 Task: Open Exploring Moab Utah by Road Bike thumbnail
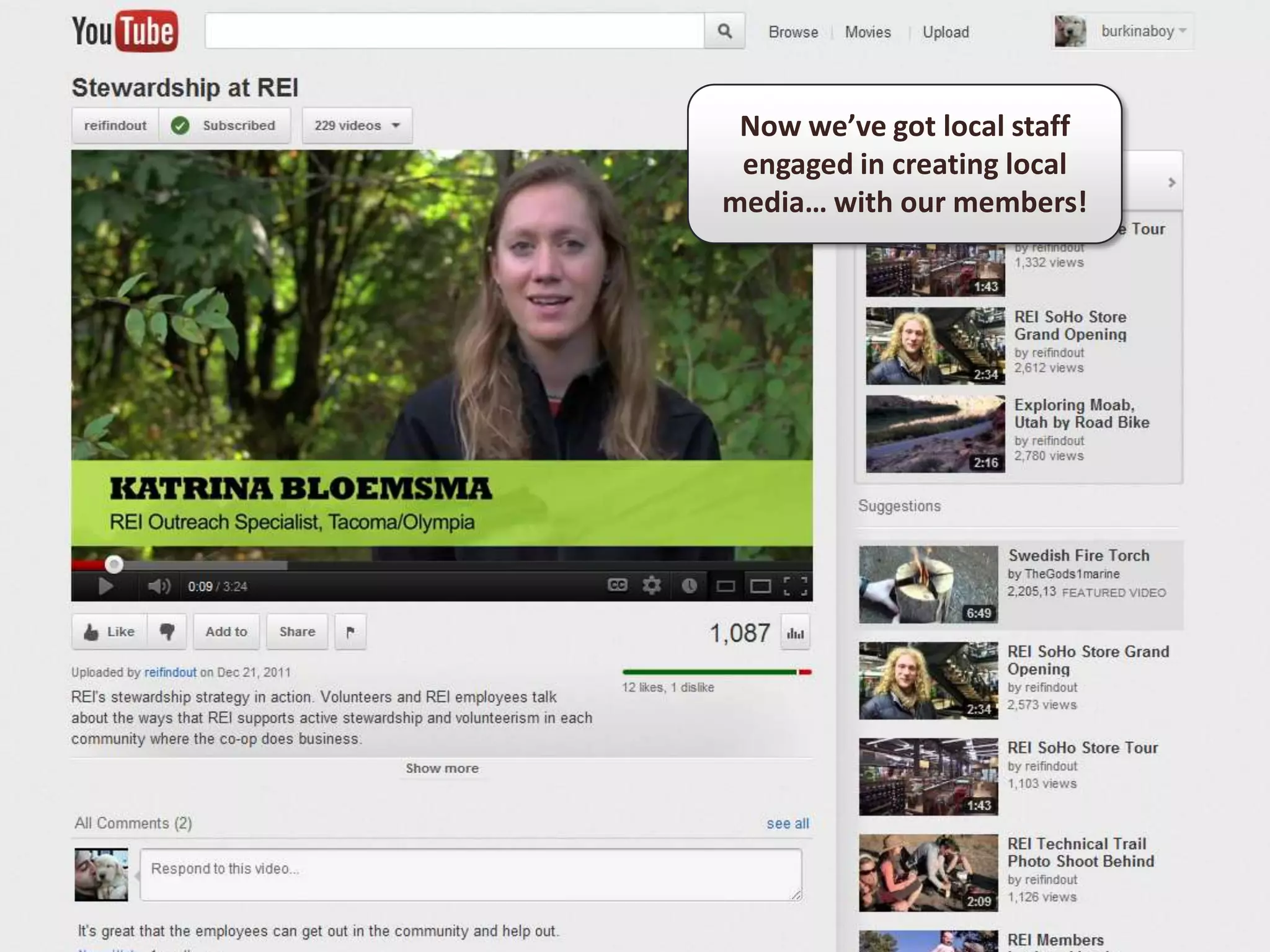pyautogui.click(x=935, y=434)
